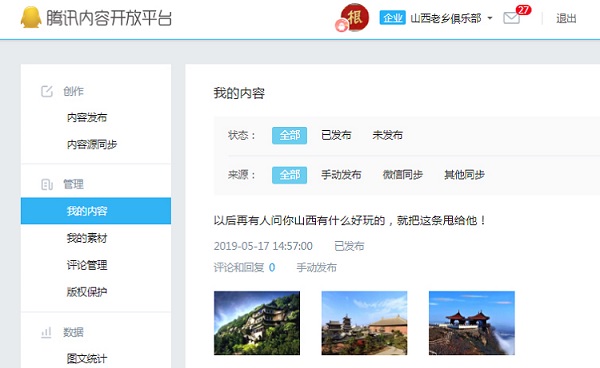Click the 管理 section icon
Image resolution: width=600 pixels, height=368 pixels.
[47, 184]
